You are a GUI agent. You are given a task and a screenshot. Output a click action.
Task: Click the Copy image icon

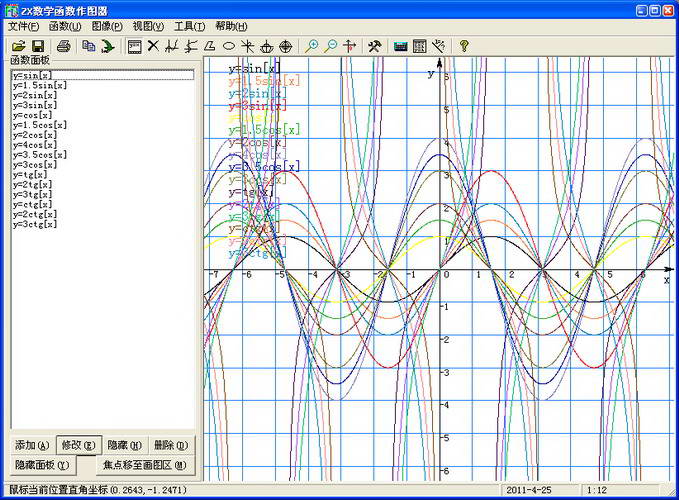(x=89, y=46)
